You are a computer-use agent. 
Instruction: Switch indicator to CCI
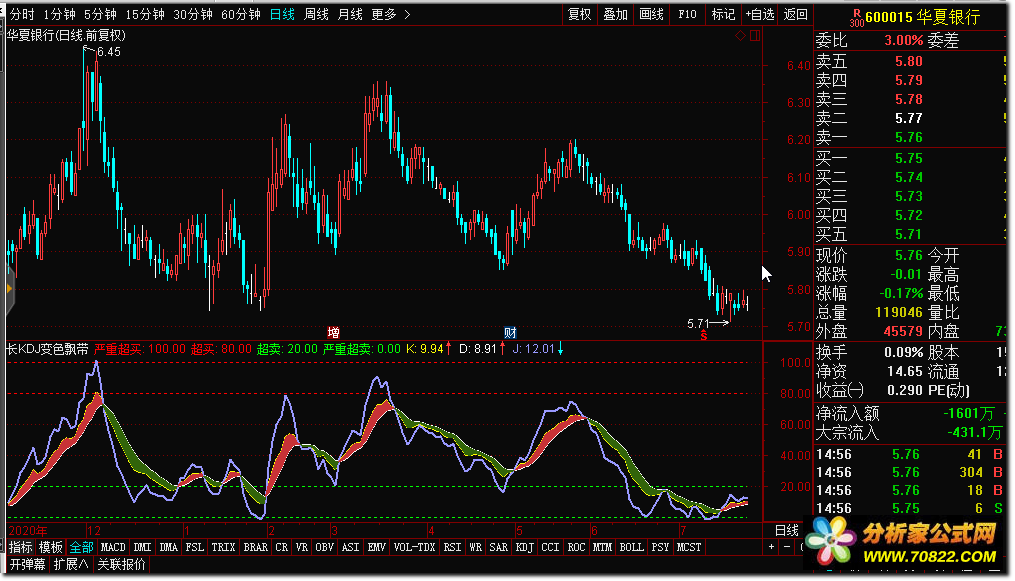550,547
